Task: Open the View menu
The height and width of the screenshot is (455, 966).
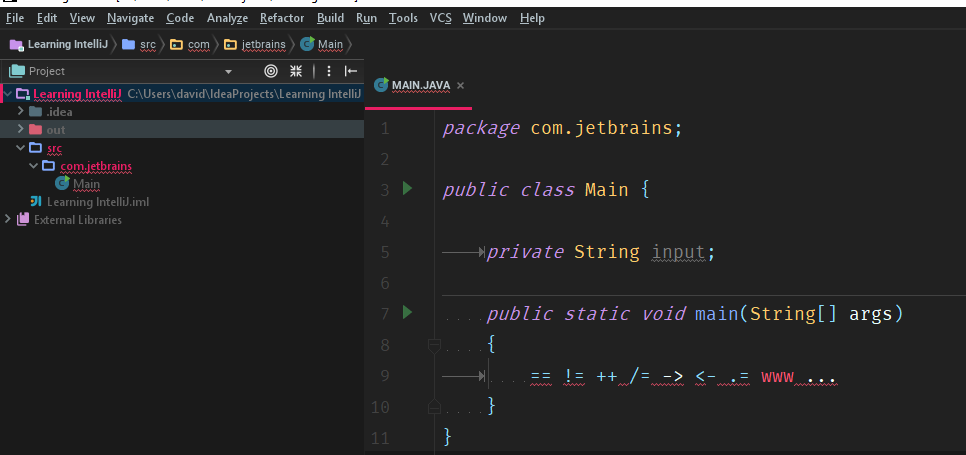Action: pyautogui.click(x=82, y=18)
